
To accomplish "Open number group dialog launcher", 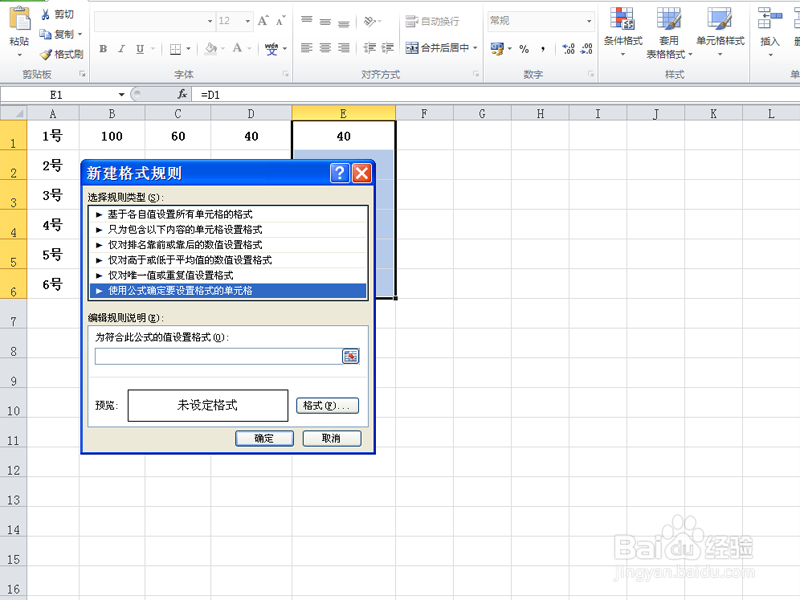I will 591,74.
